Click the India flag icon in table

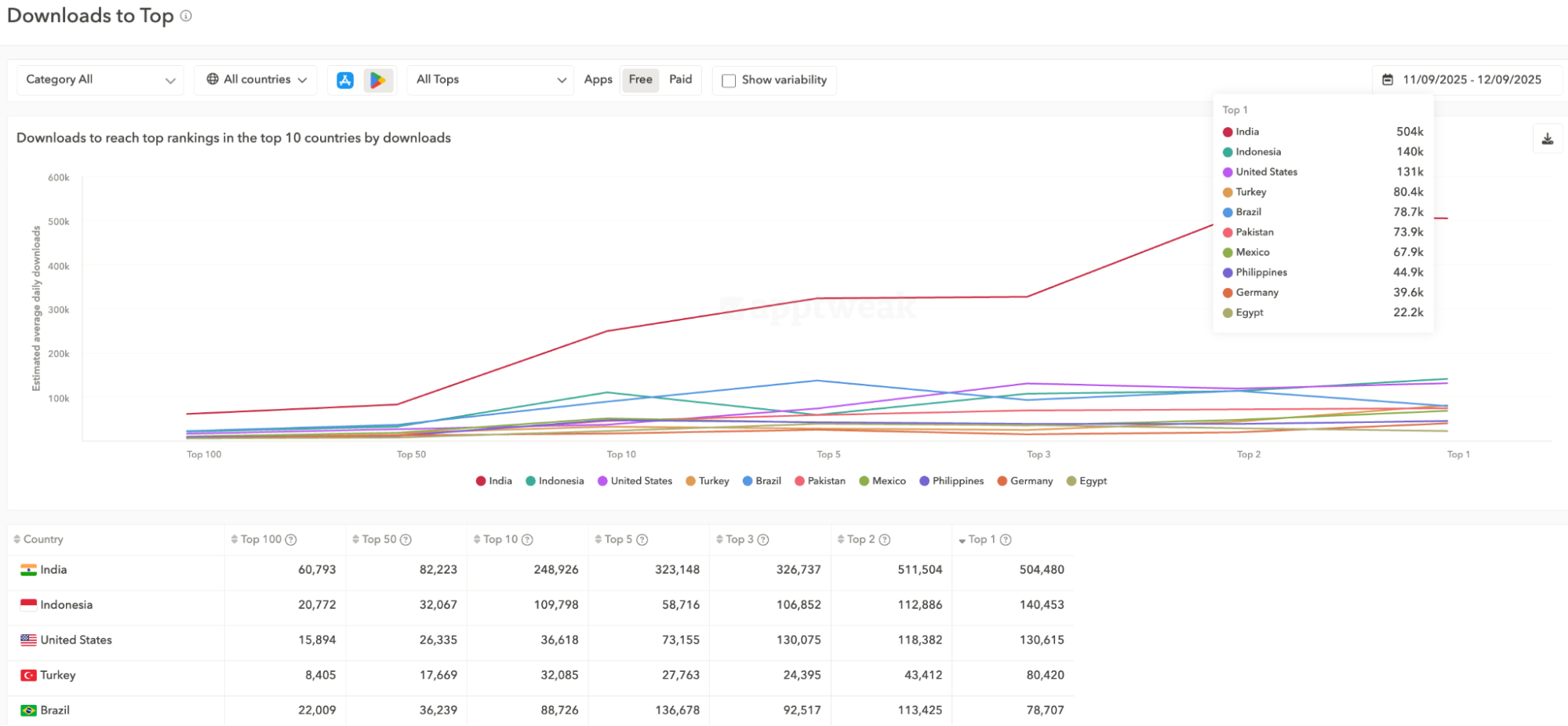(x=29, y=571)
